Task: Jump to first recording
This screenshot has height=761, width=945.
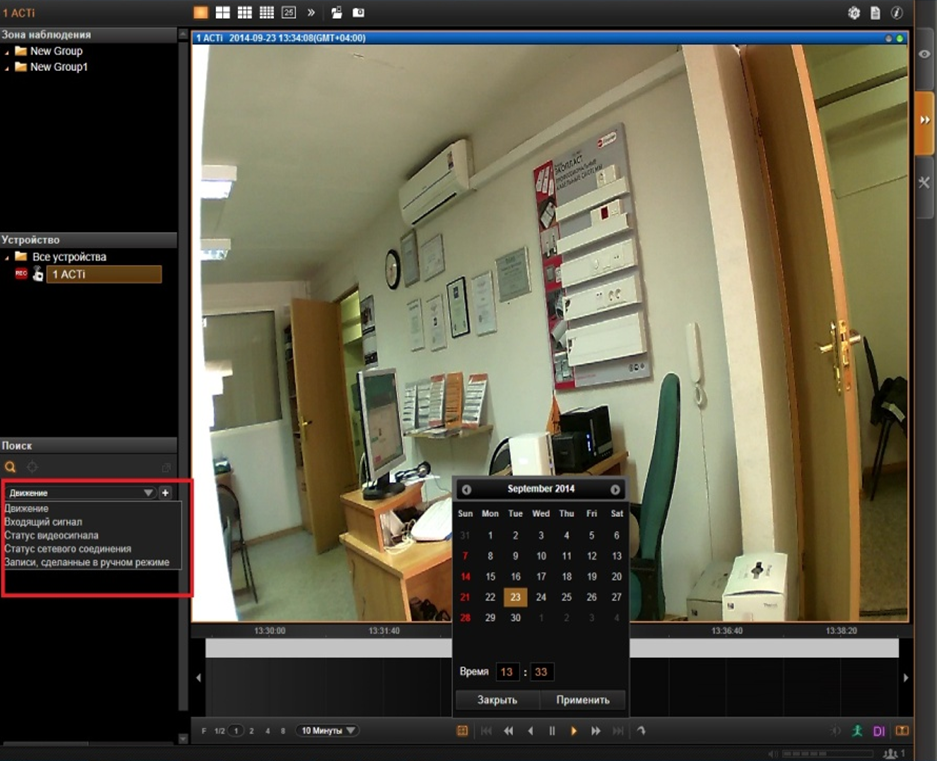Action: coord(486,731)
